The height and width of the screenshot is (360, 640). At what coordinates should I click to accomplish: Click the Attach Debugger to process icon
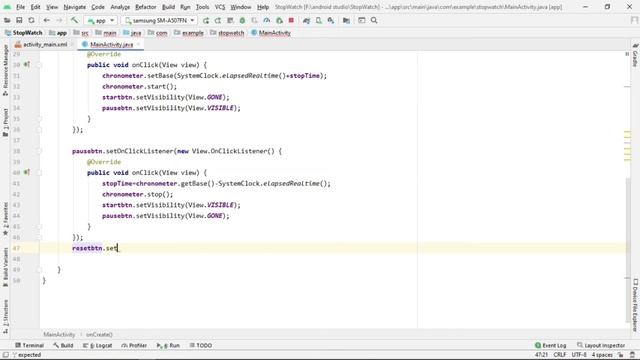(x=279, y=20)
